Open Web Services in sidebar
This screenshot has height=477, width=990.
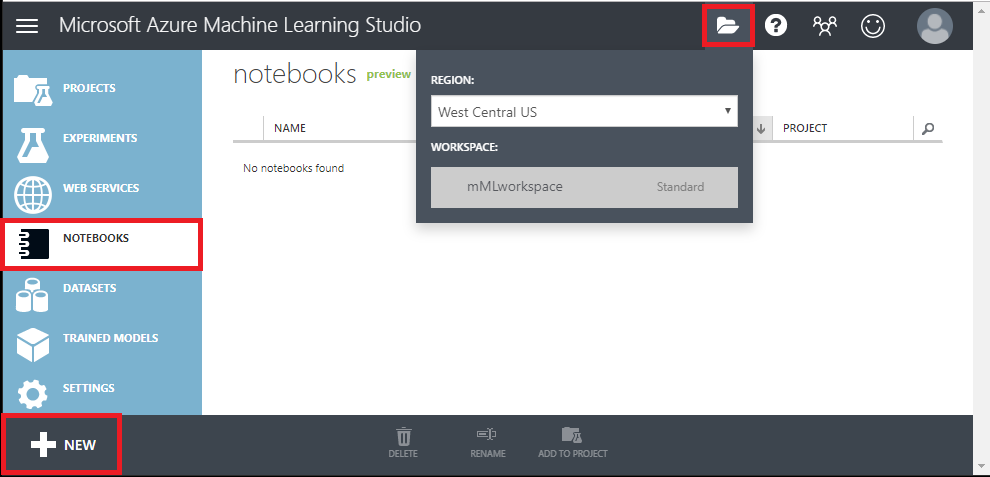pyautogui.click(x=100, y=188)
